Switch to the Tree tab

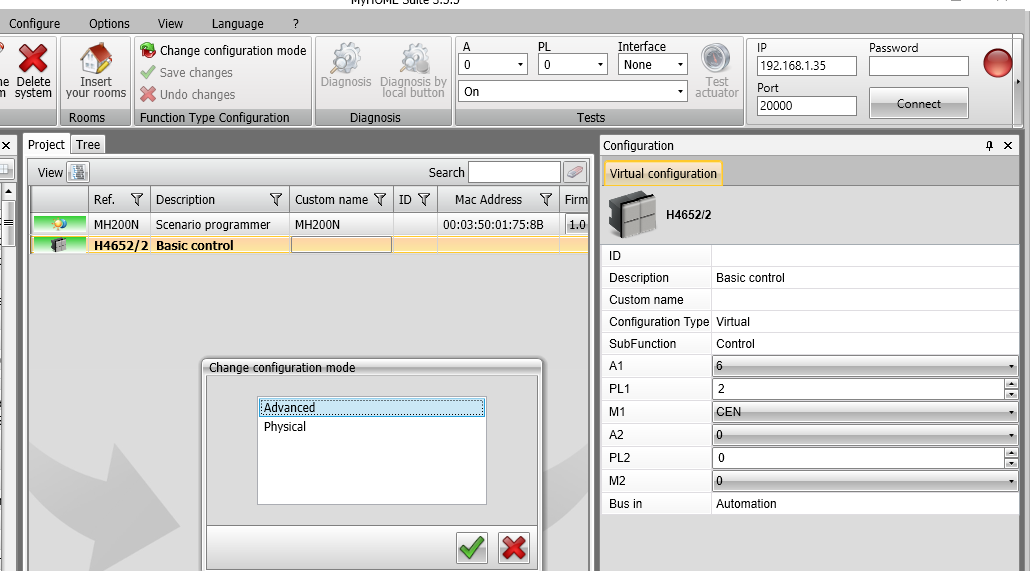pos(88,145)
